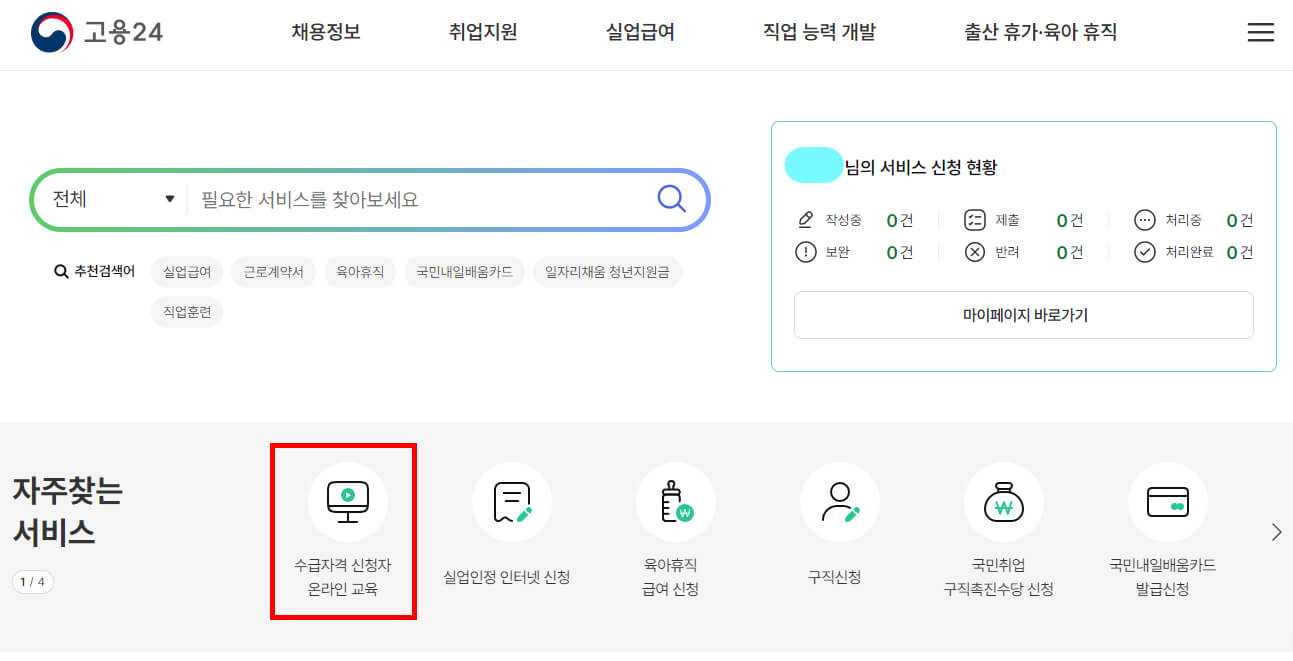Go to 마이페이지 바로가기
The width and height of the screenshot is (1293, 661).
point(1023,315)
